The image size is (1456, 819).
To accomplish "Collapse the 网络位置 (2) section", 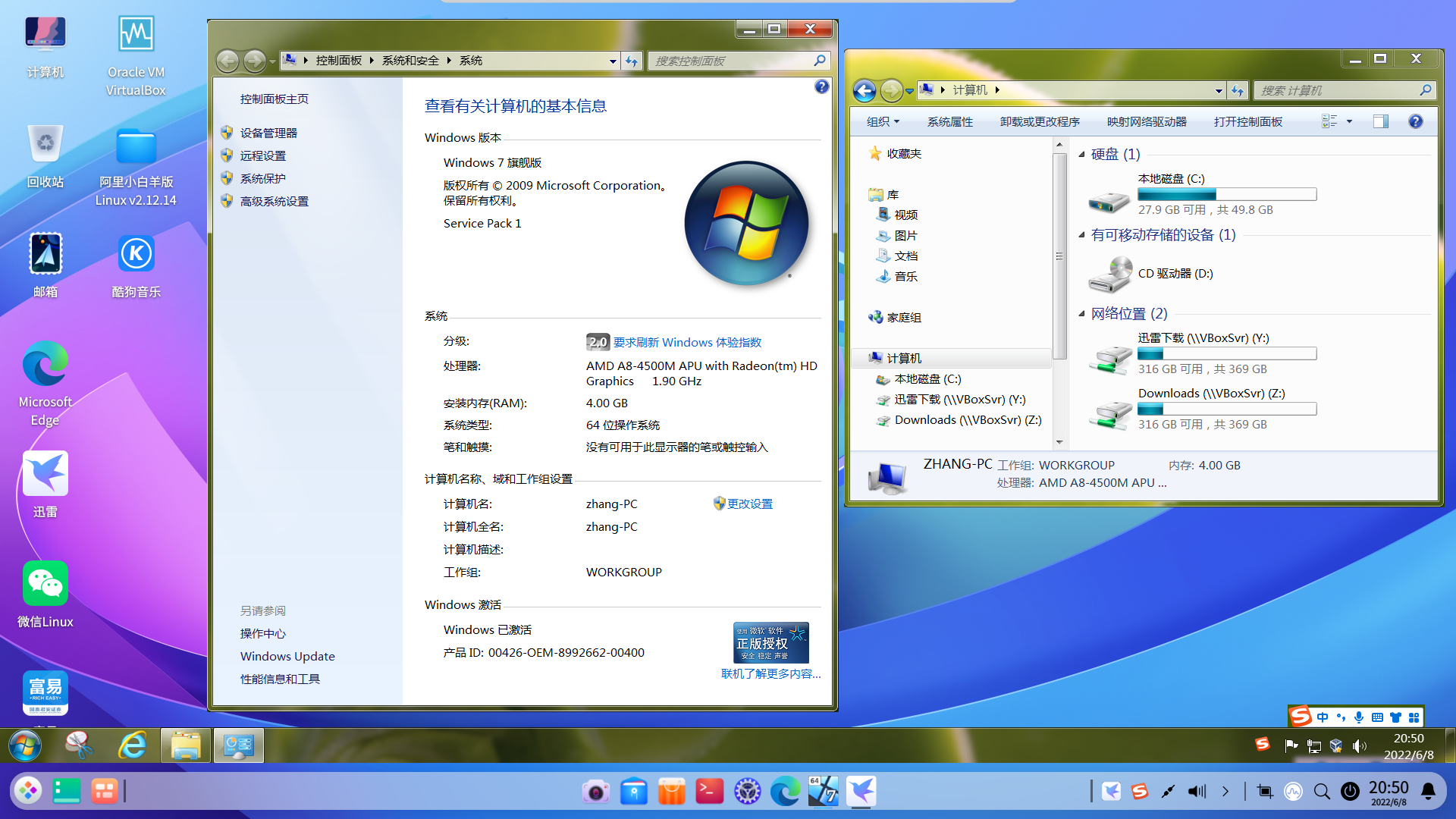I will [1082, 313].
